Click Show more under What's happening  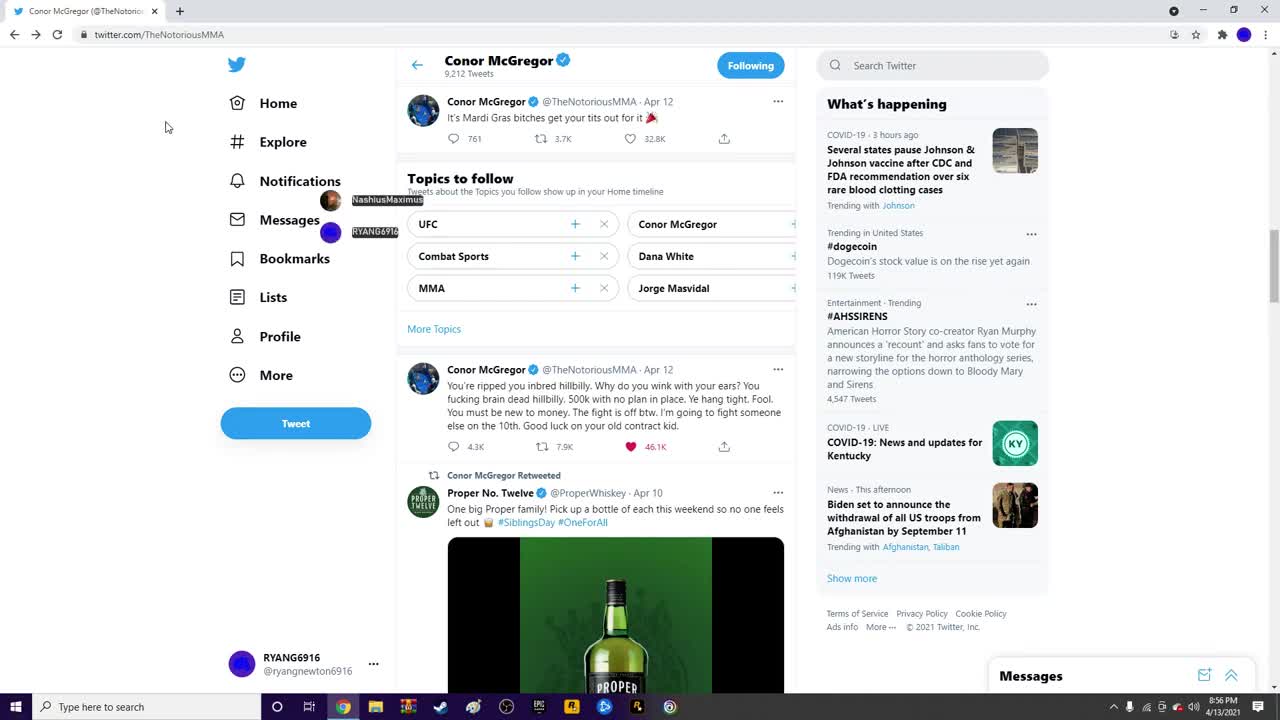tap(852, 578)
